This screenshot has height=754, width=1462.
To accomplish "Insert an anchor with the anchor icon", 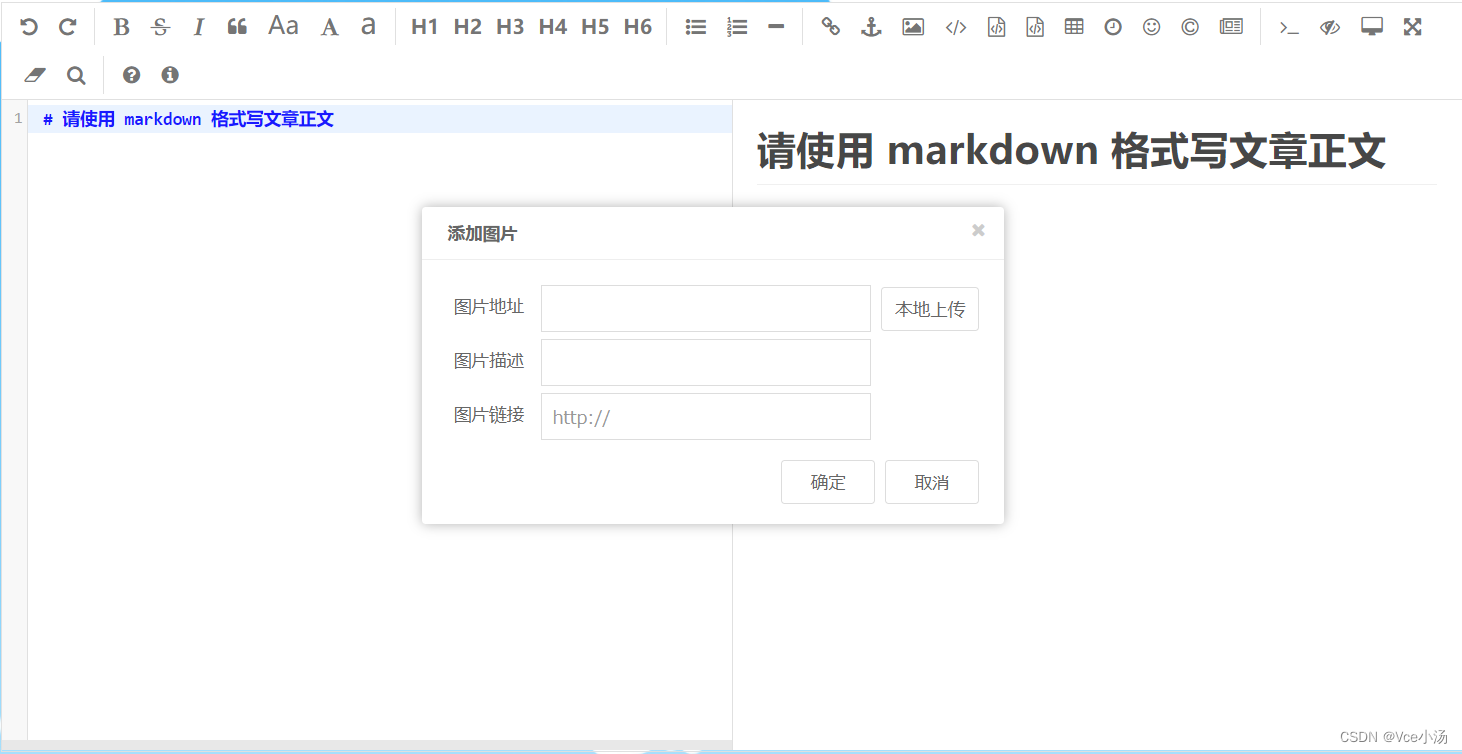I will (x=871, y=27).
